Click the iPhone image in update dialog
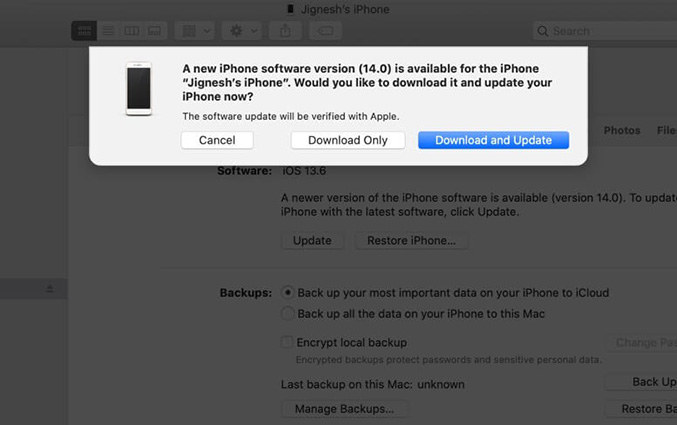 pos(139,89)
